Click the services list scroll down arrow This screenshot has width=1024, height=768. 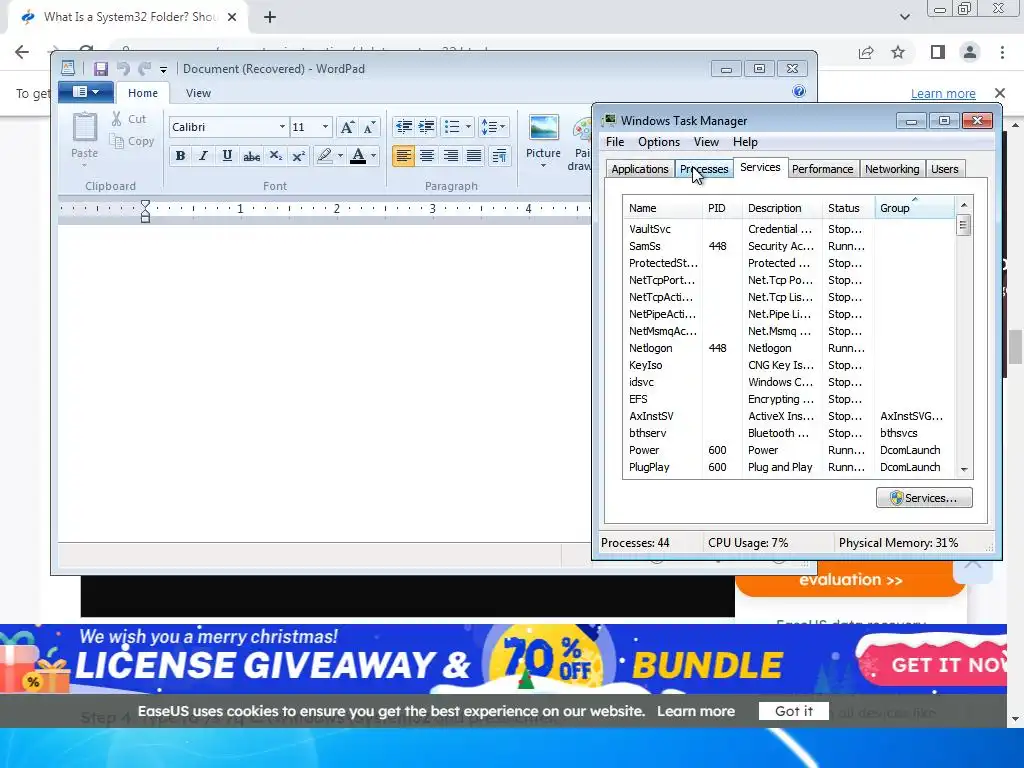(964, 470)
